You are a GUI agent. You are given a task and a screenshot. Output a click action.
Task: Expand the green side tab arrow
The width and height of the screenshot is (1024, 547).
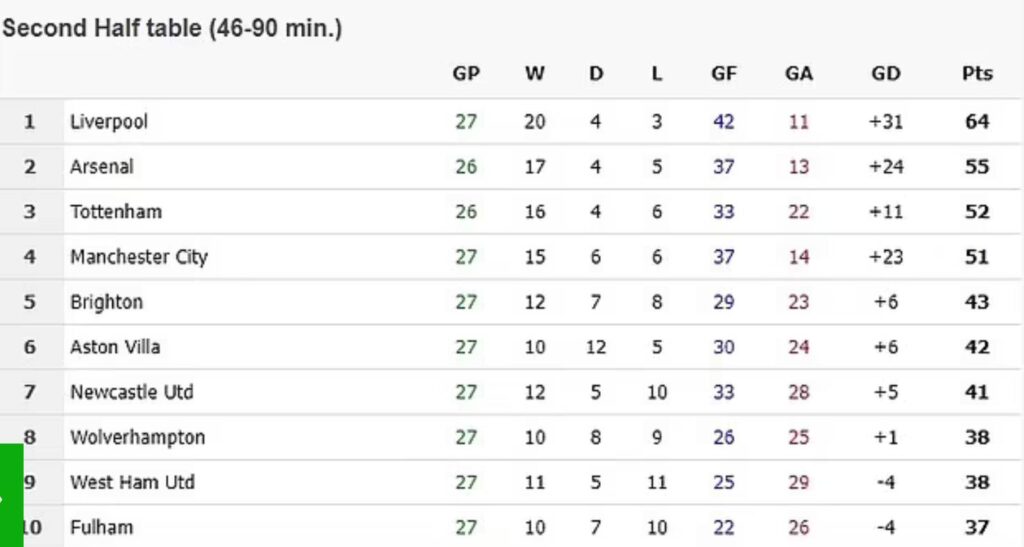point(10,496)
